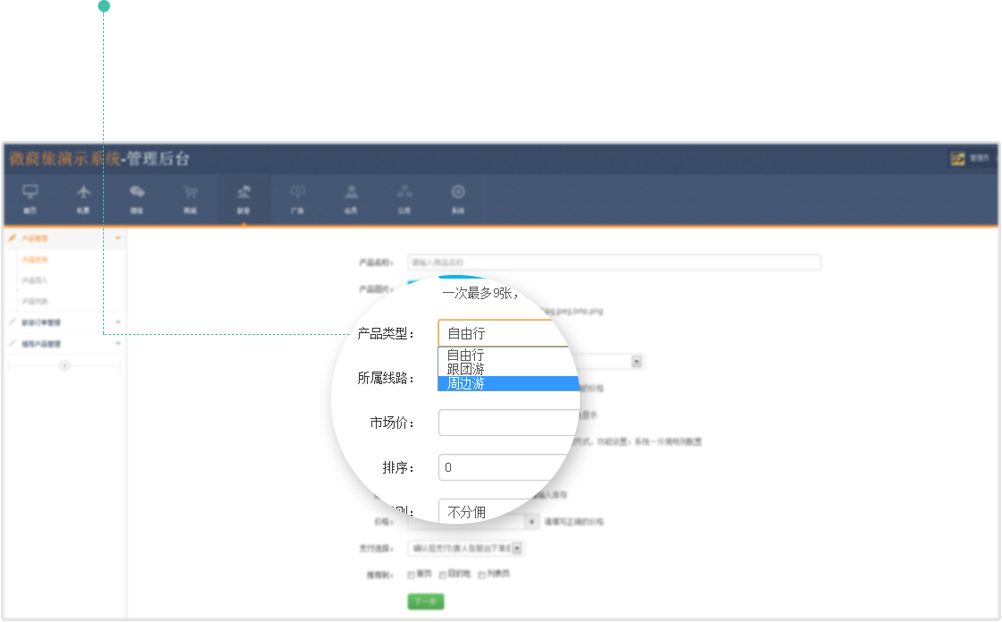
Task: Click the org-chart icon in navbar
Action: 404,192
